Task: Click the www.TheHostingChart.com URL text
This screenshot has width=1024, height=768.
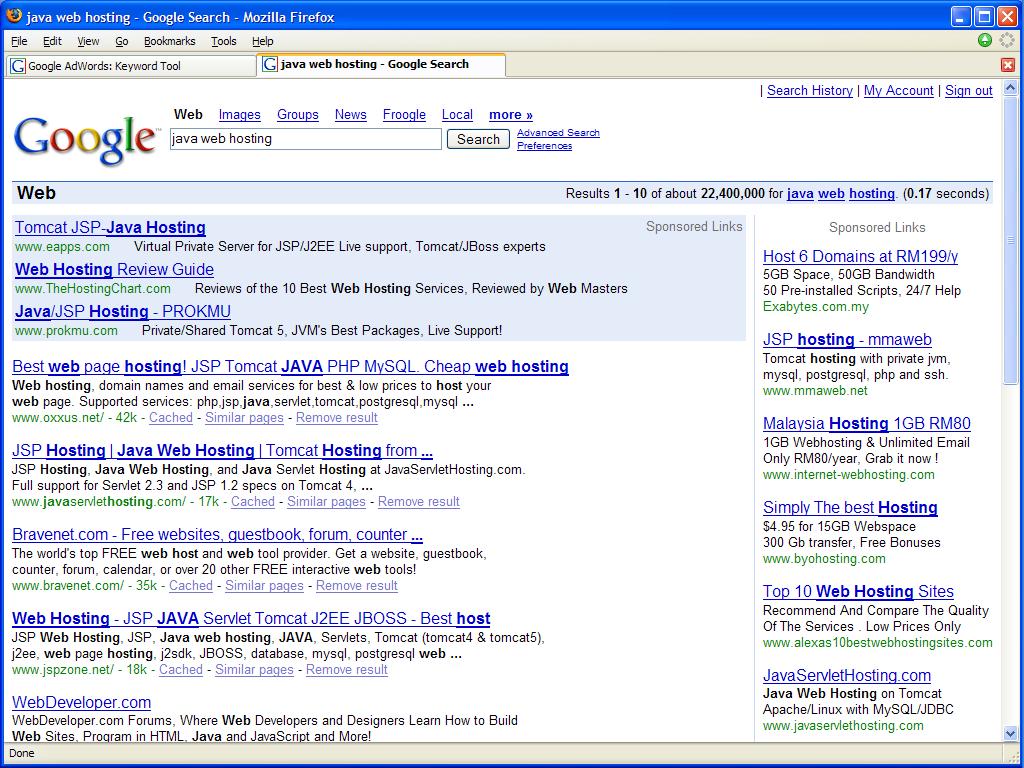Action: (x=93, y=289)
